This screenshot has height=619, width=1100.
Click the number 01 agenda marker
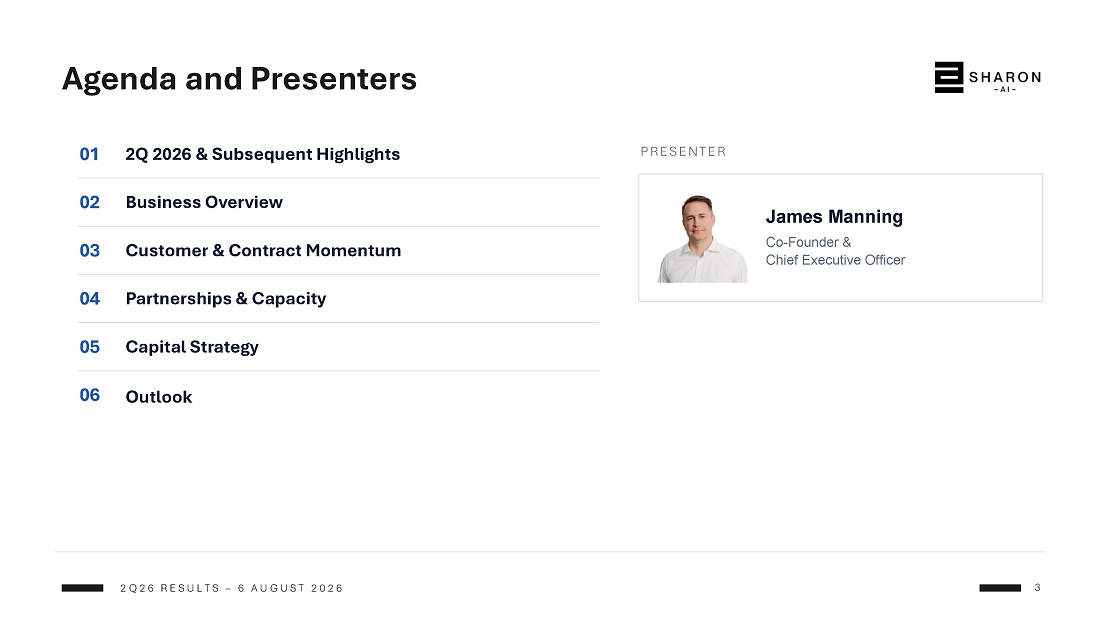point(89,154)
